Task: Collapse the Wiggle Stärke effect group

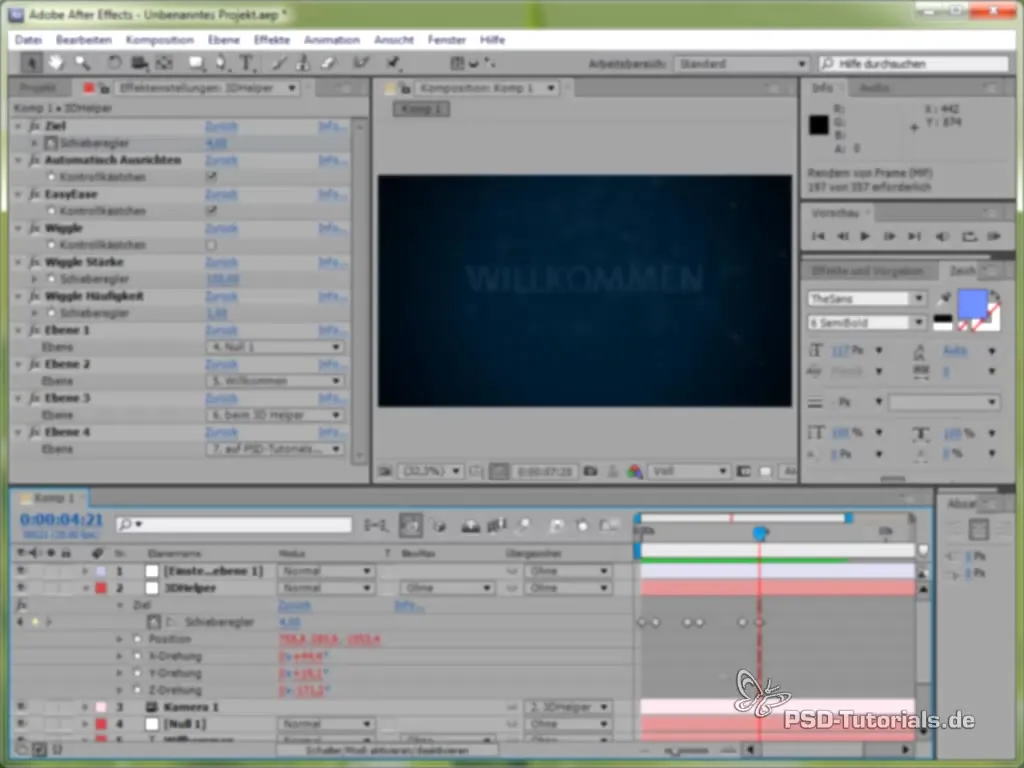Action: (18, 262)
